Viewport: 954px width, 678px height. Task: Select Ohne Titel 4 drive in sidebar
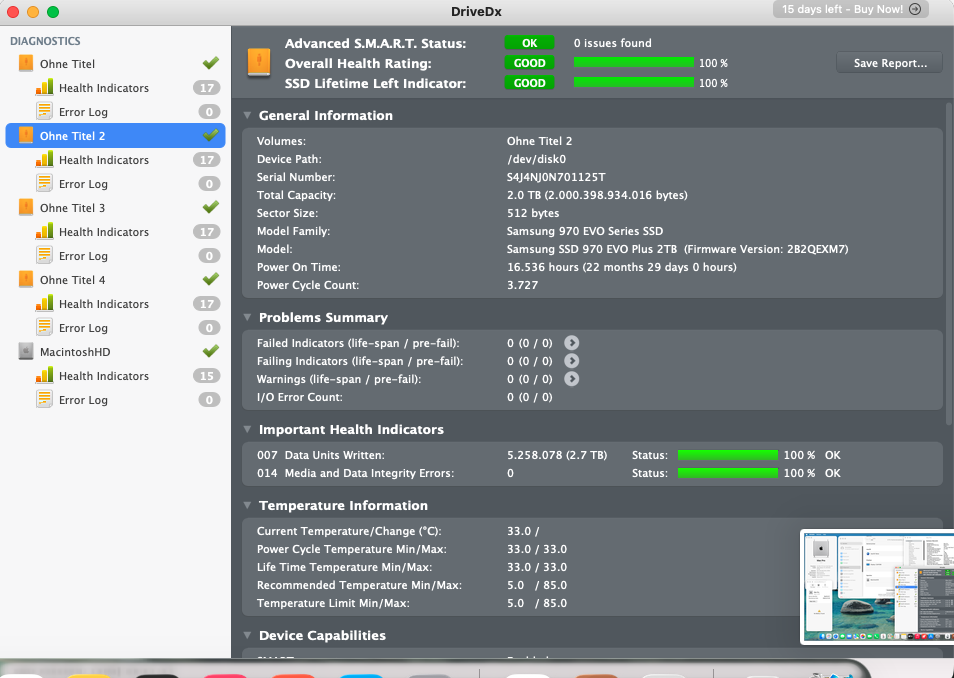tap(73, 280)
